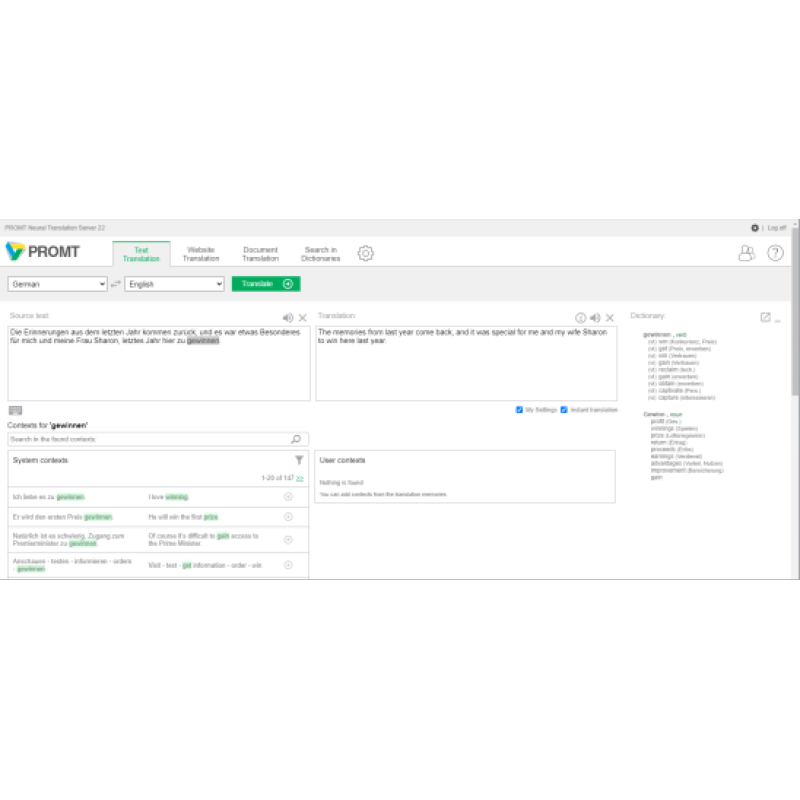Add the 'Anschauen - testen' context
This screenshot has height=800, width=800.
[x=288, y=565]
